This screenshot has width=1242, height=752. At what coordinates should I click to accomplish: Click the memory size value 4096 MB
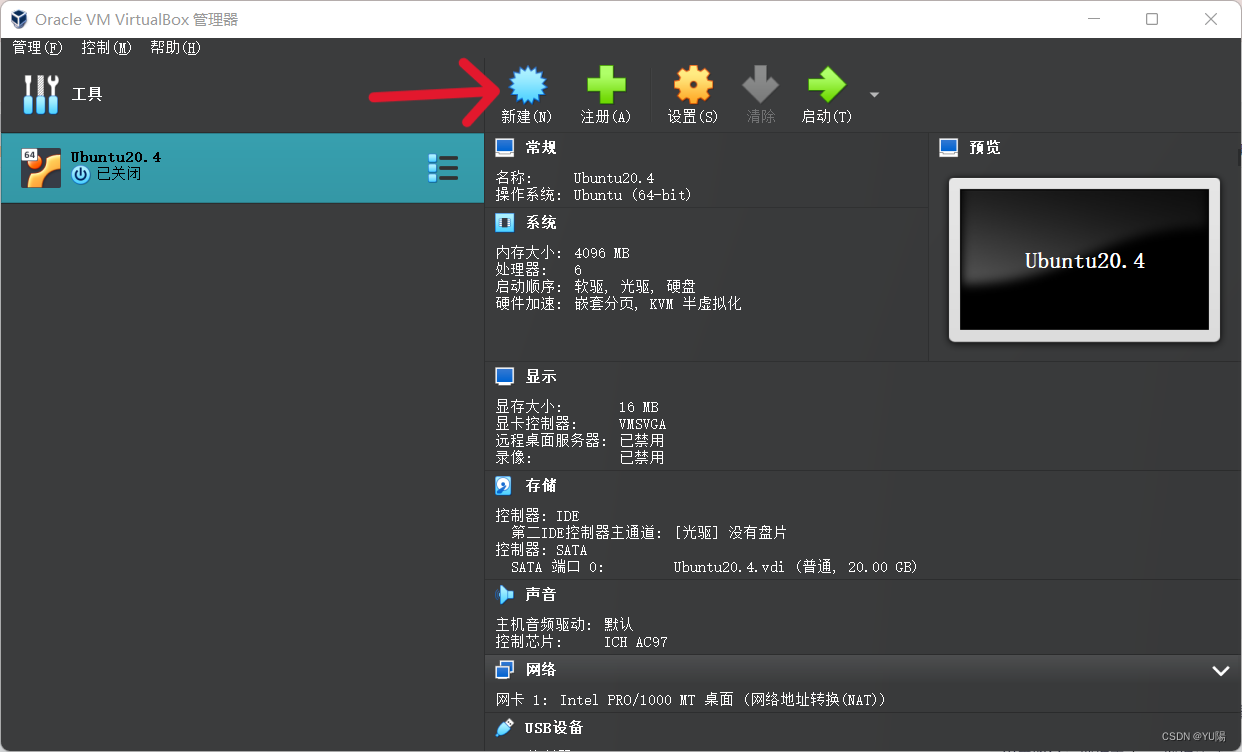click(602, 253)
